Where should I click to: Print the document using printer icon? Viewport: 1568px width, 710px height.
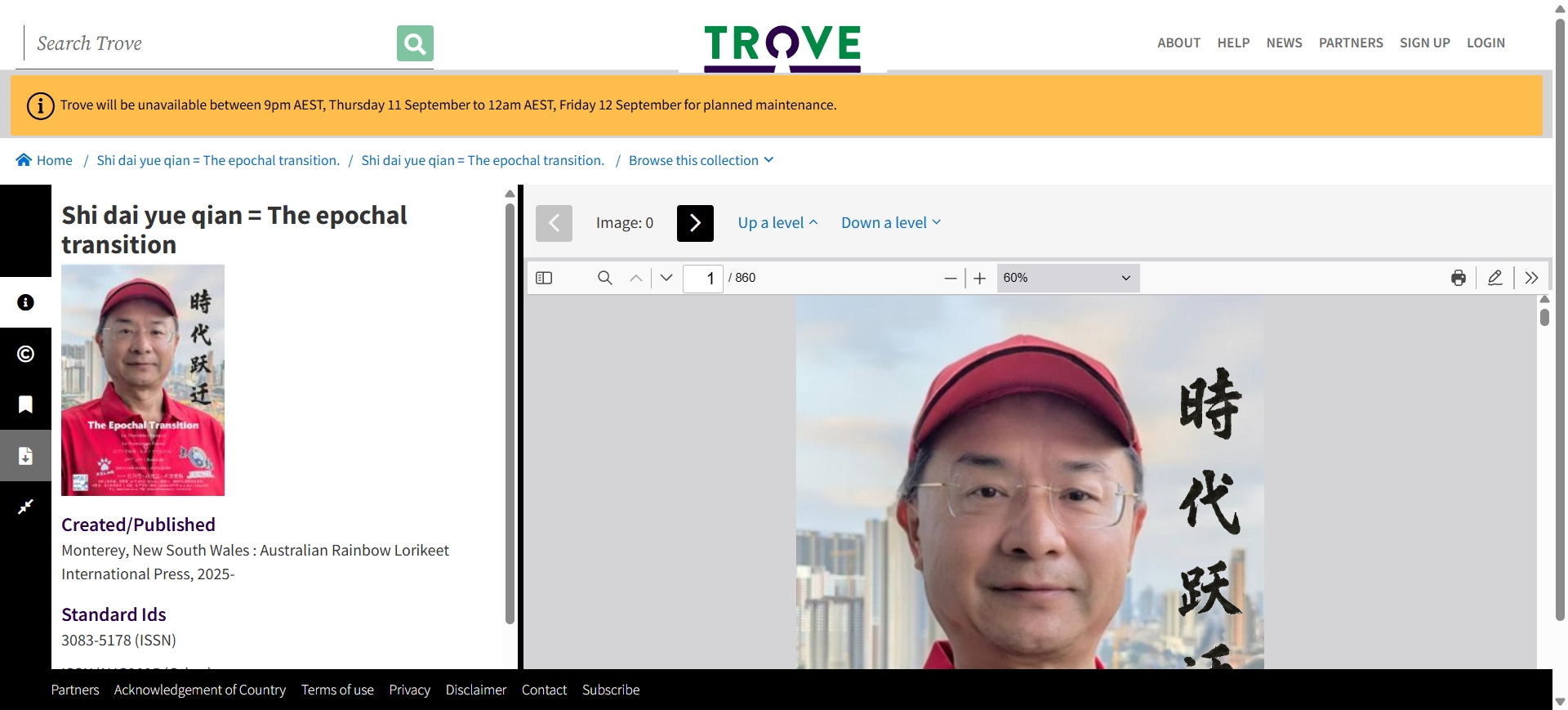tap(1458, 278)
